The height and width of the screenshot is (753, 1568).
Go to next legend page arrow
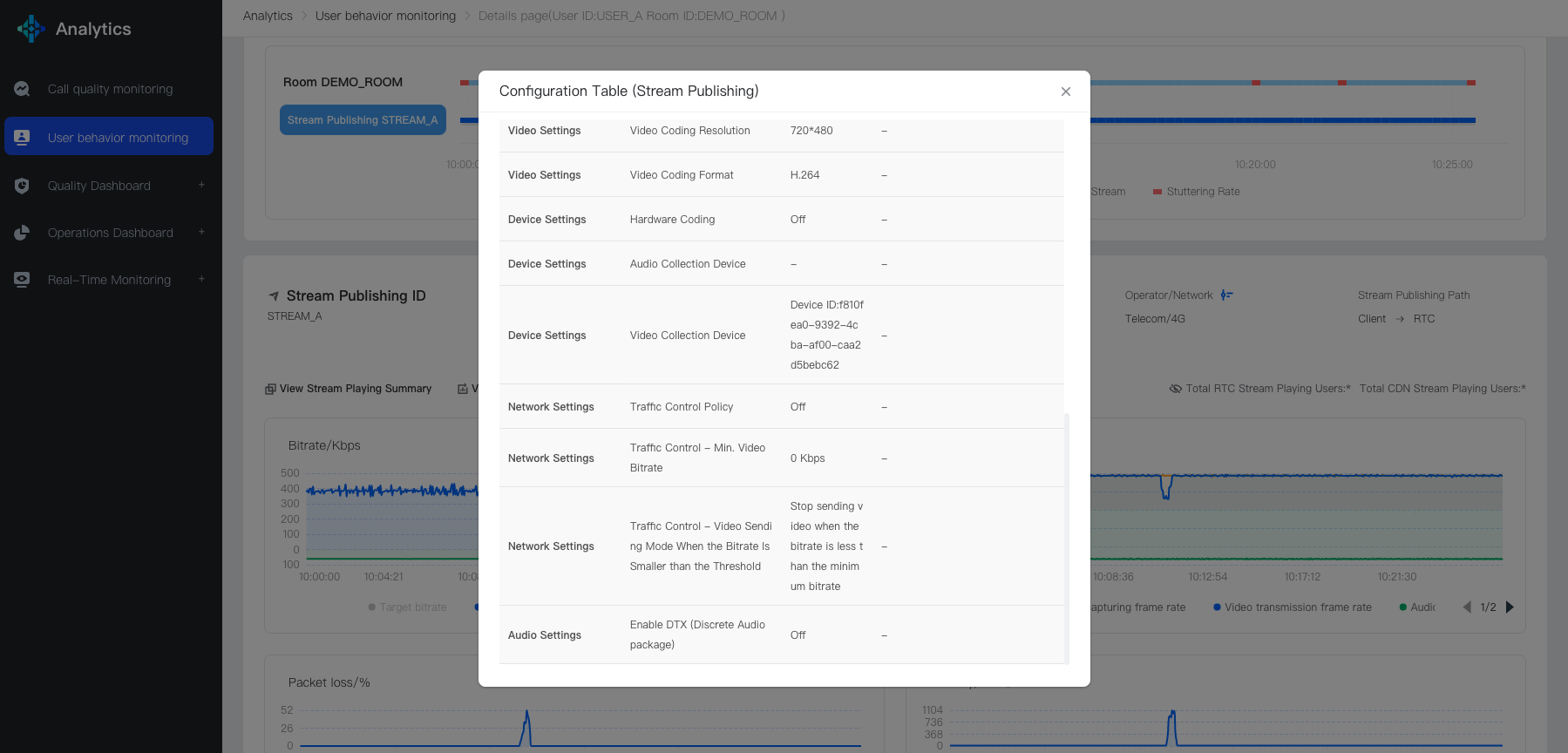(x=1510, y=607)
